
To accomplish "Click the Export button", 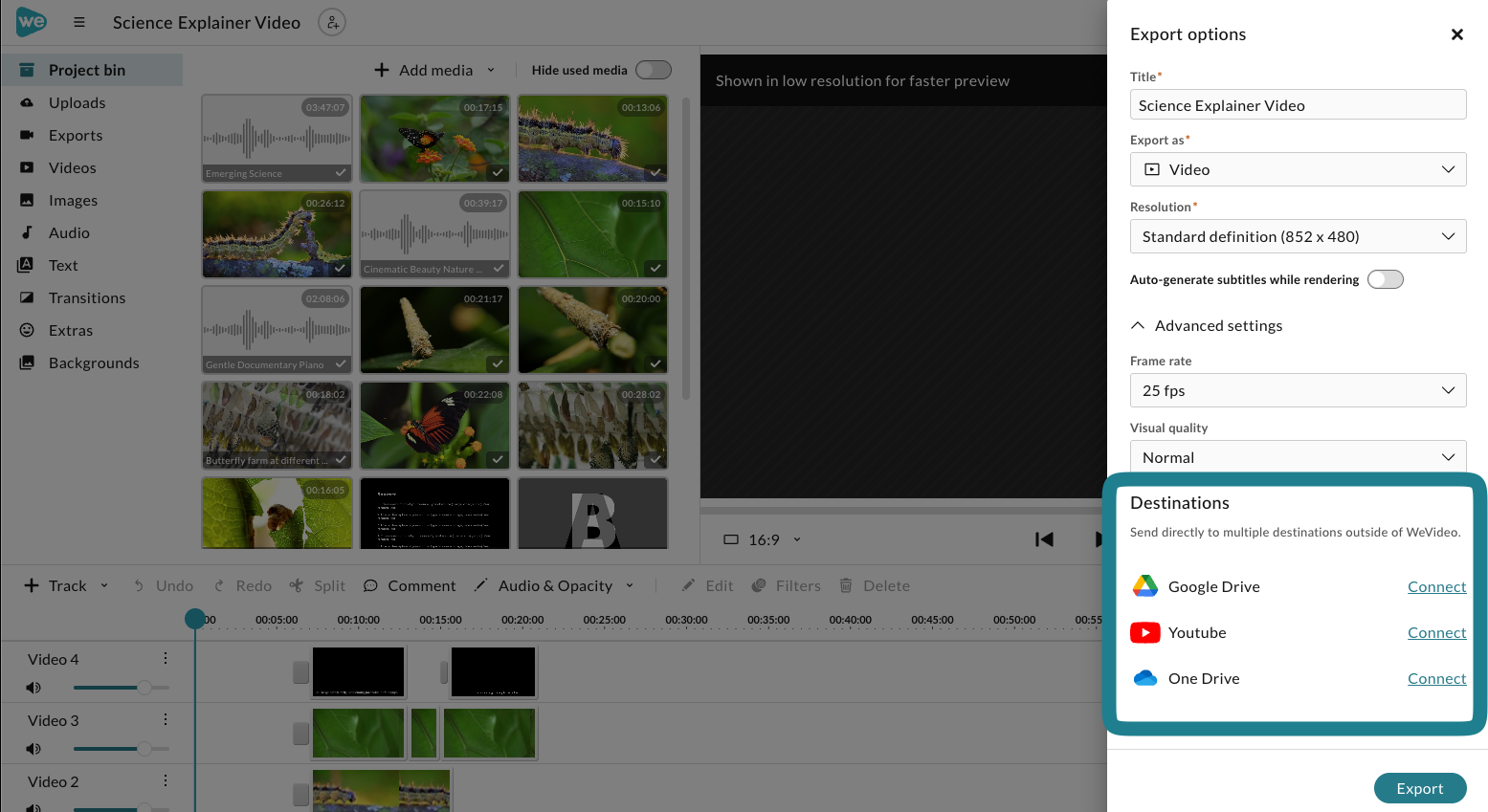I will click(x=1420, y=788).
